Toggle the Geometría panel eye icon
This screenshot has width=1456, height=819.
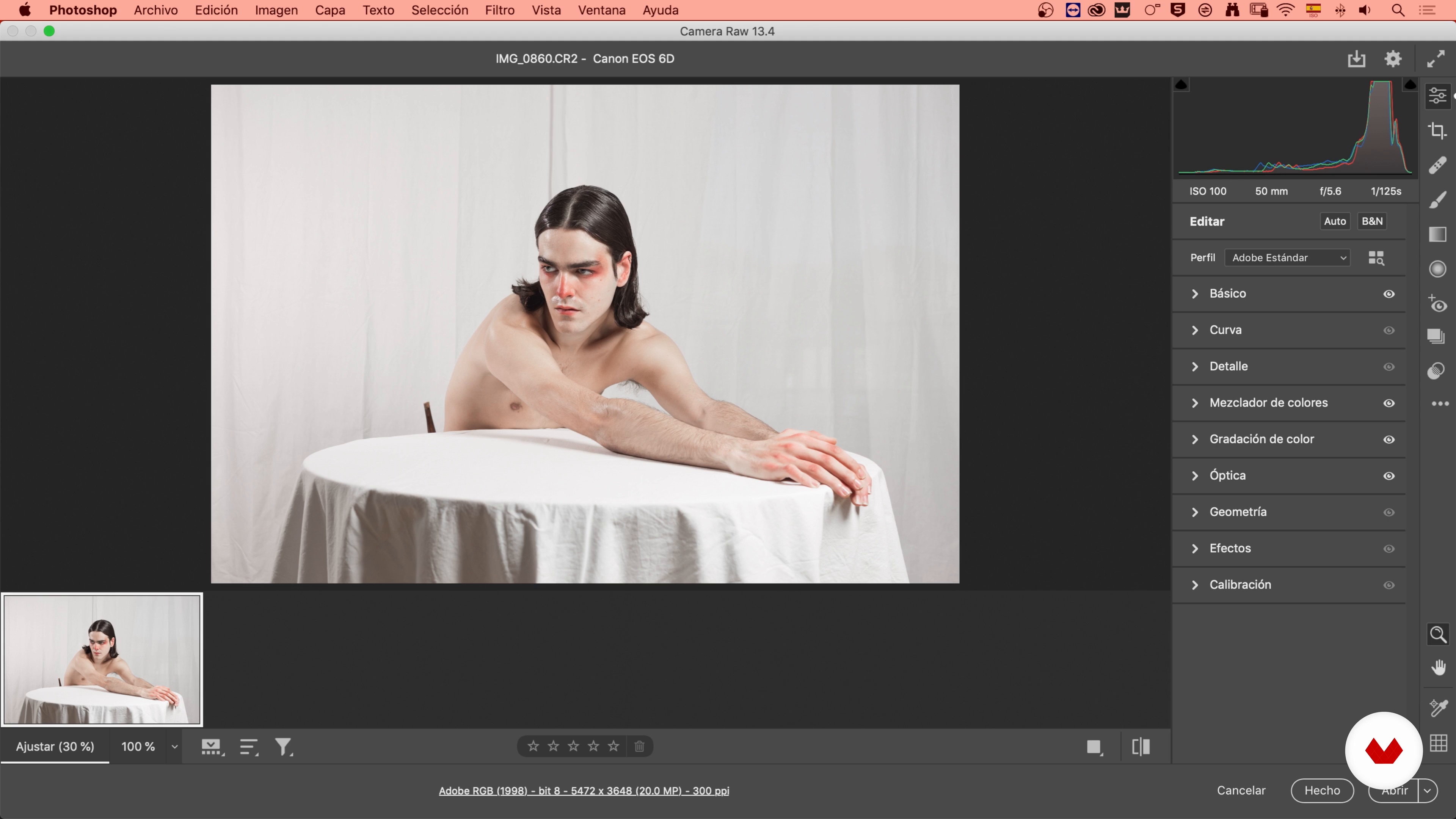(x=1389, y=513)
